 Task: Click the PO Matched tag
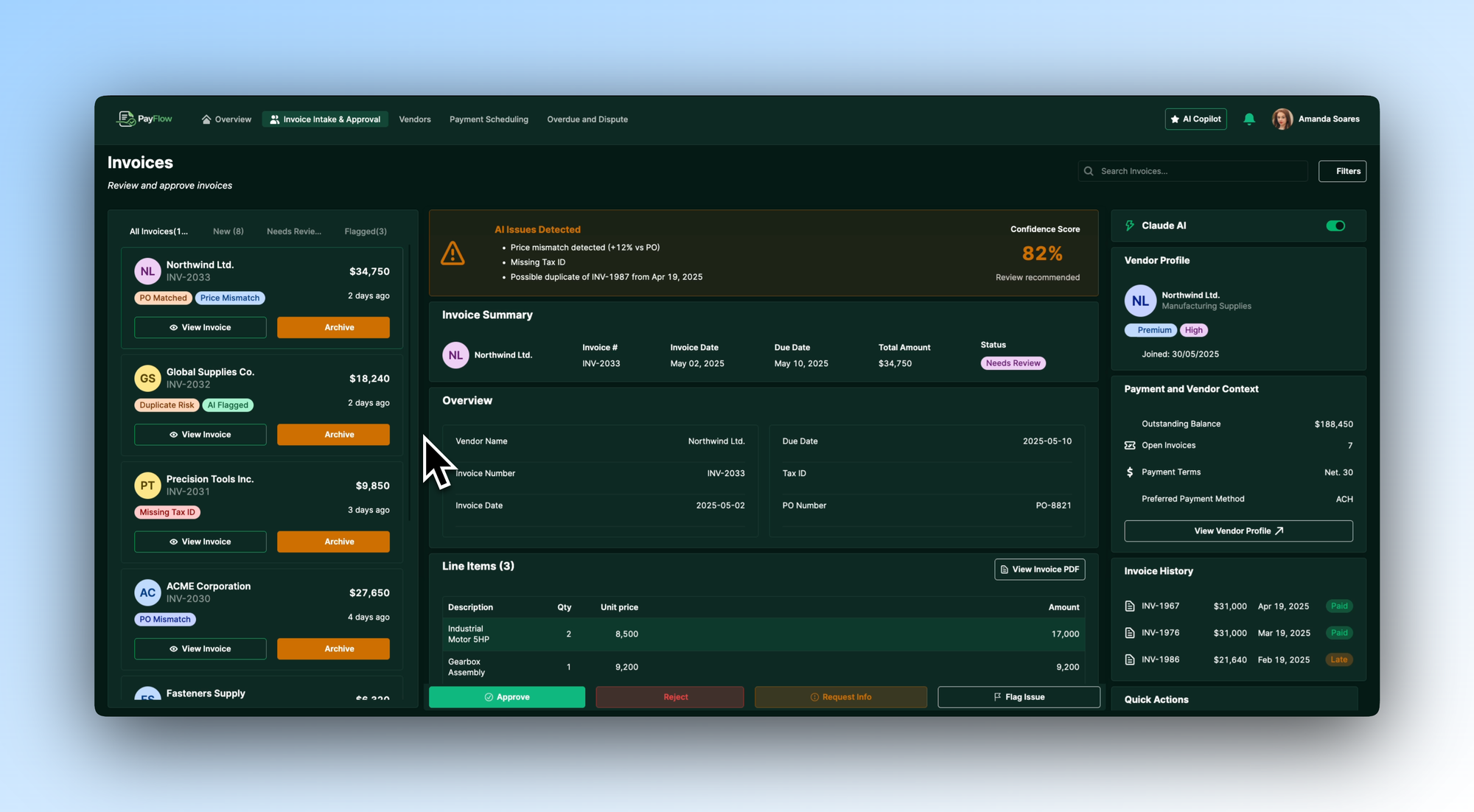(163, 298)
